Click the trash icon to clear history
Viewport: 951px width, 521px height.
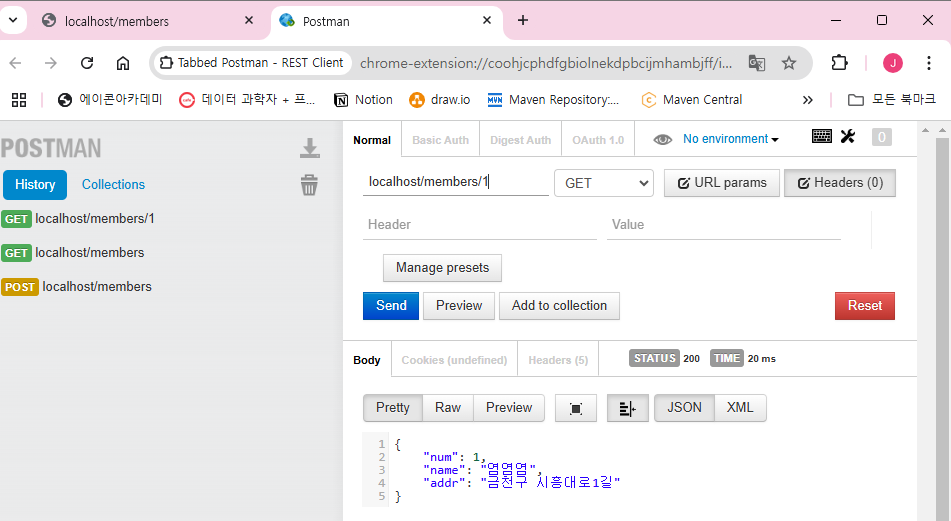click(309, 184)
